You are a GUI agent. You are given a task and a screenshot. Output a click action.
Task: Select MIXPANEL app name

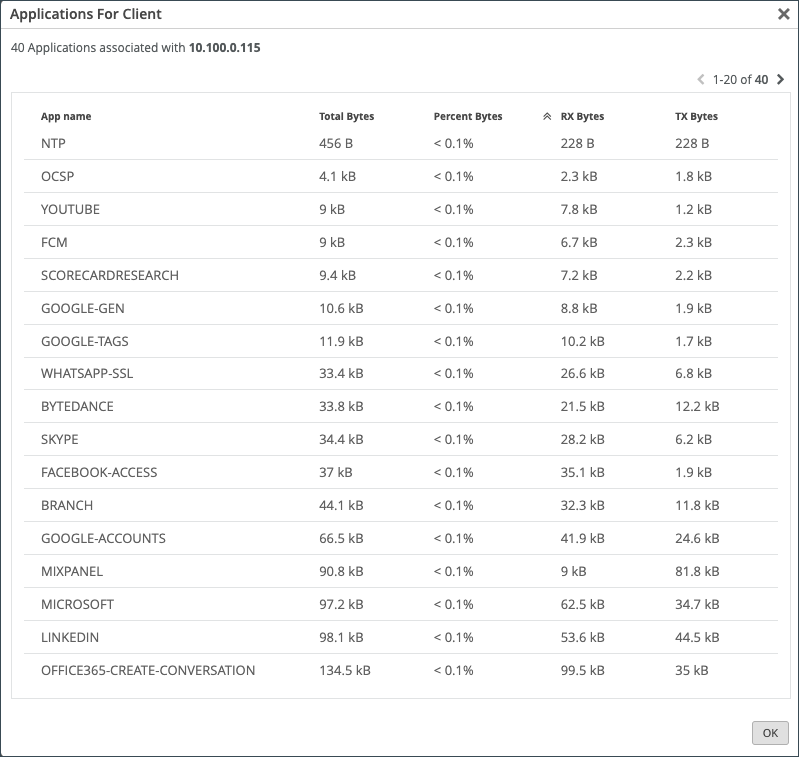pyautogui.click(x=72, y=572)
